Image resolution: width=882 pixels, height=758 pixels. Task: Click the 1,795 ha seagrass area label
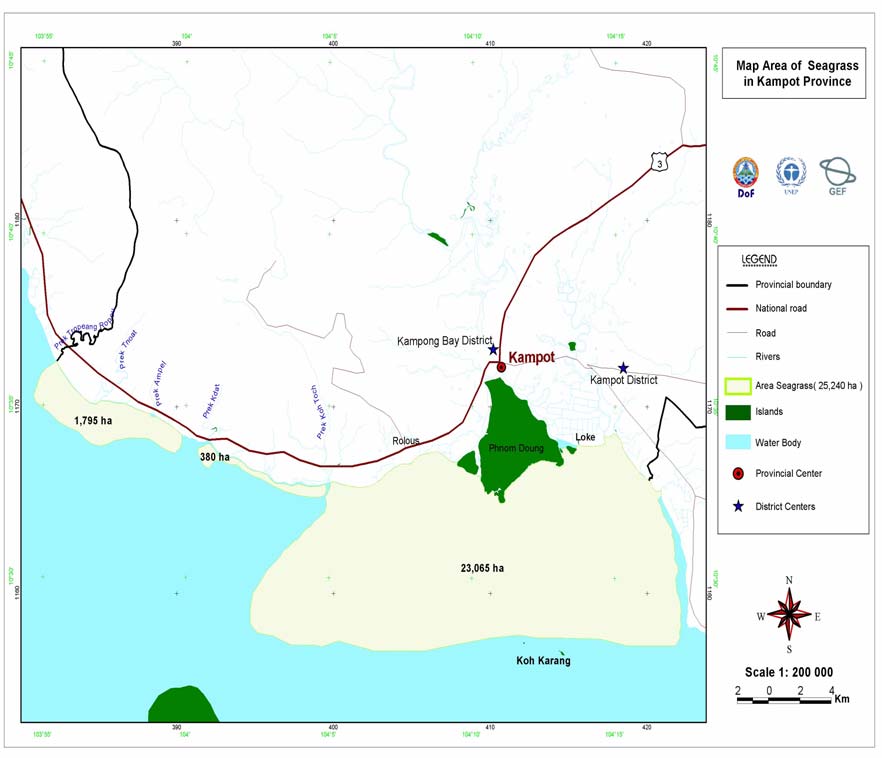tap(93, 421)
